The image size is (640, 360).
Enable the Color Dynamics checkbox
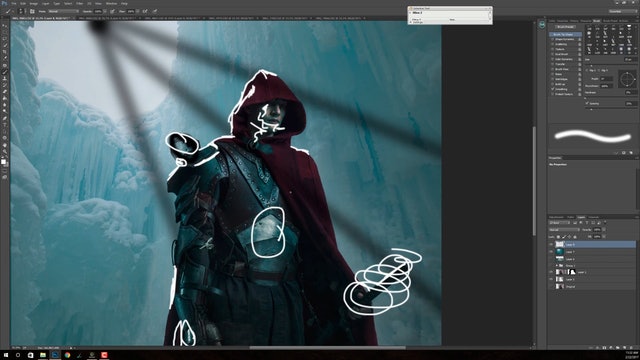tap(553, 59)
